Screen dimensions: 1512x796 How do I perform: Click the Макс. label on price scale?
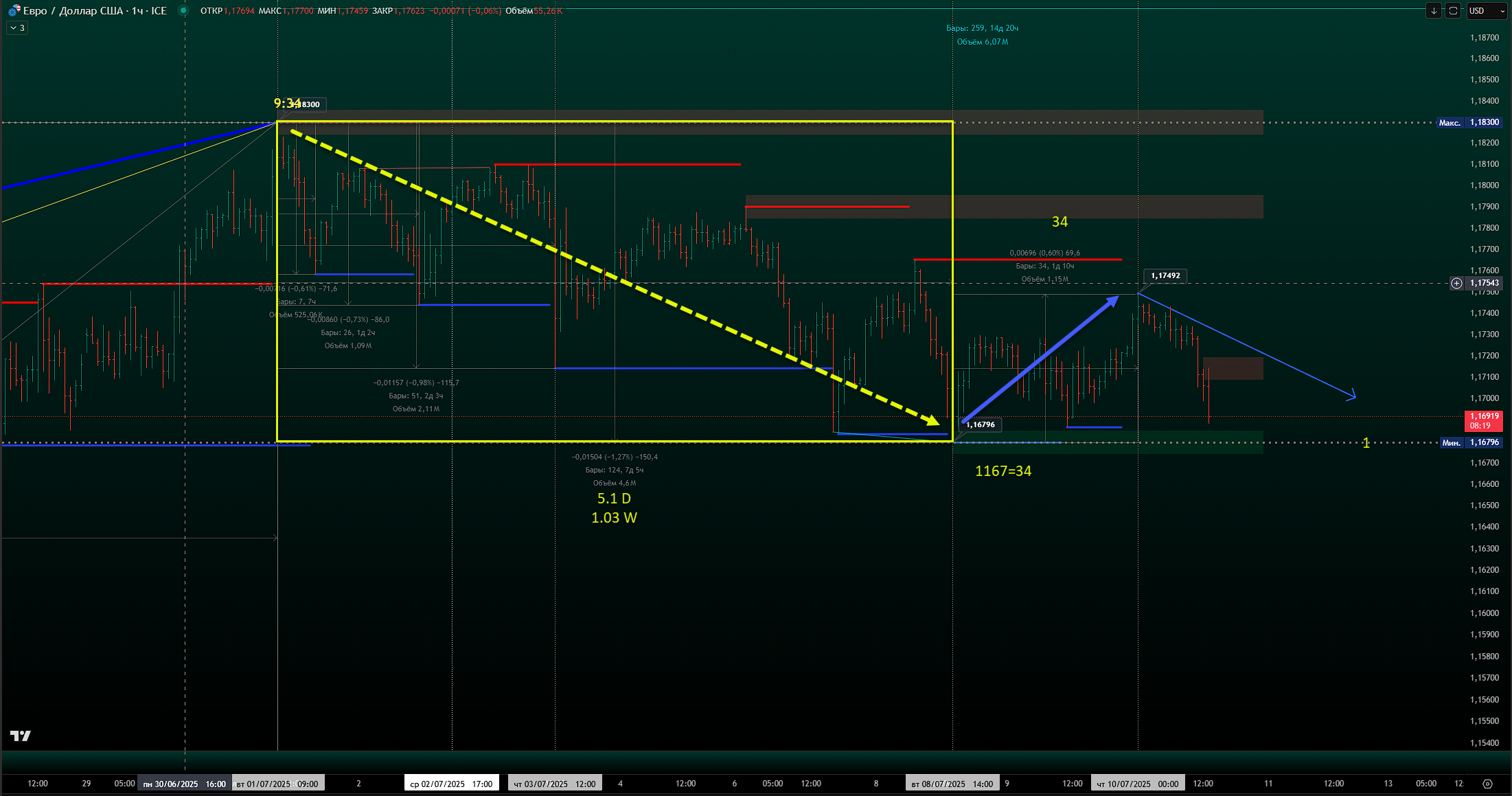point(1450,123)
